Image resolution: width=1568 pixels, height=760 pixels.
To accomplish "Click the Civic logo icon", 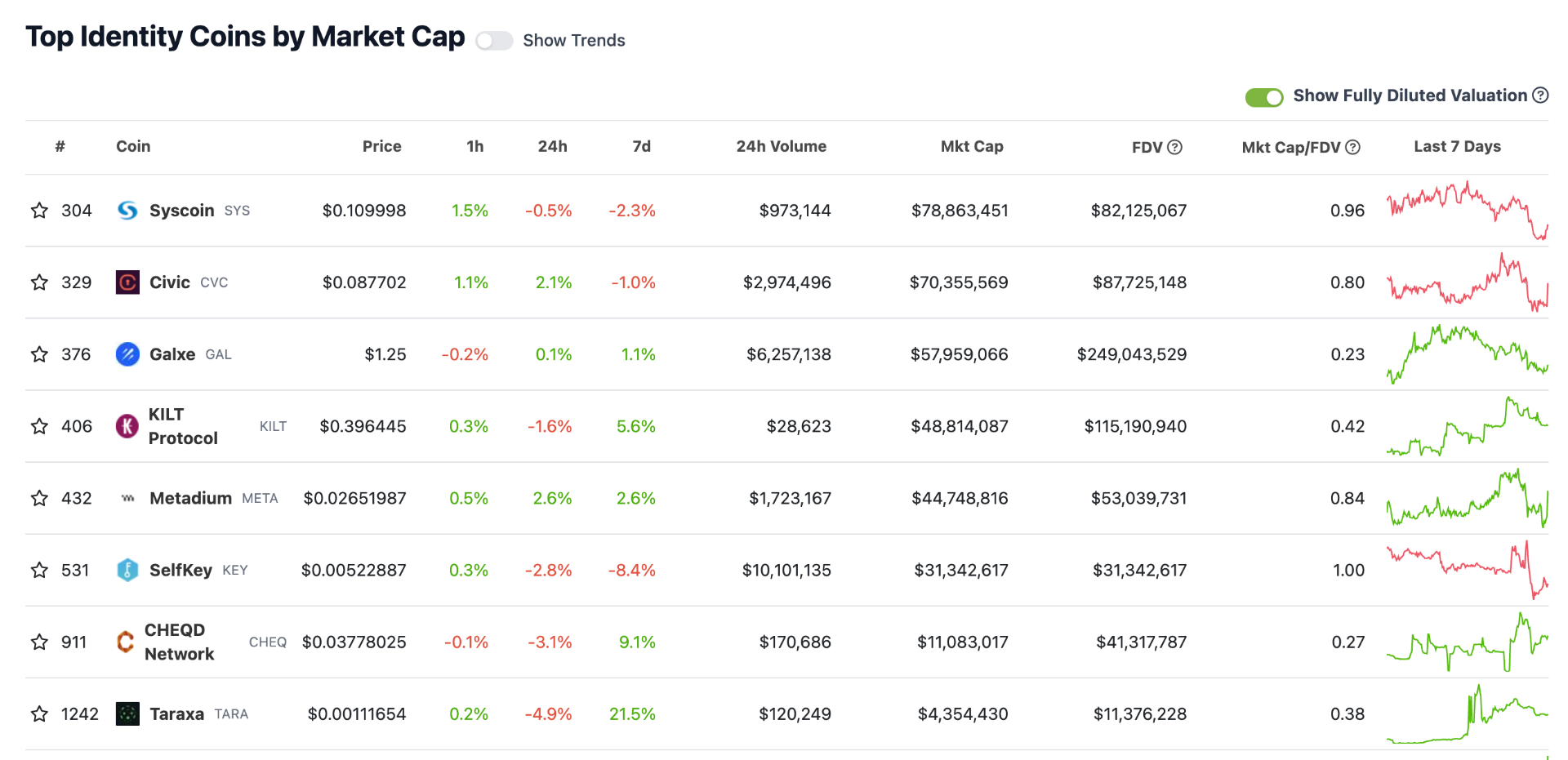I will [127, 282].
